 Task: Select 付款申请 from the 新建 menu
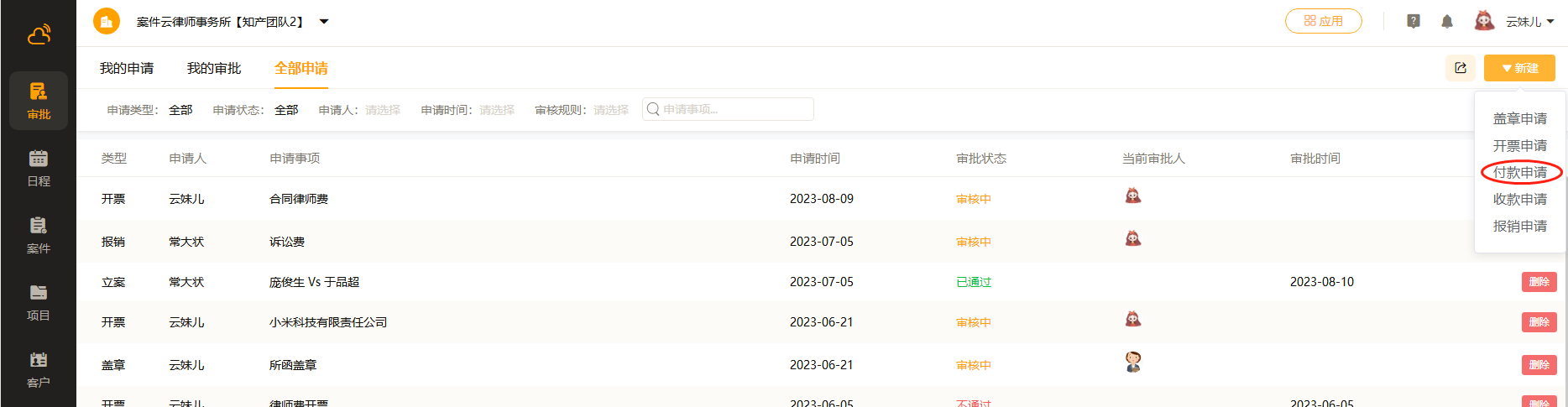pyautogui.click(x=1519, y=172)
